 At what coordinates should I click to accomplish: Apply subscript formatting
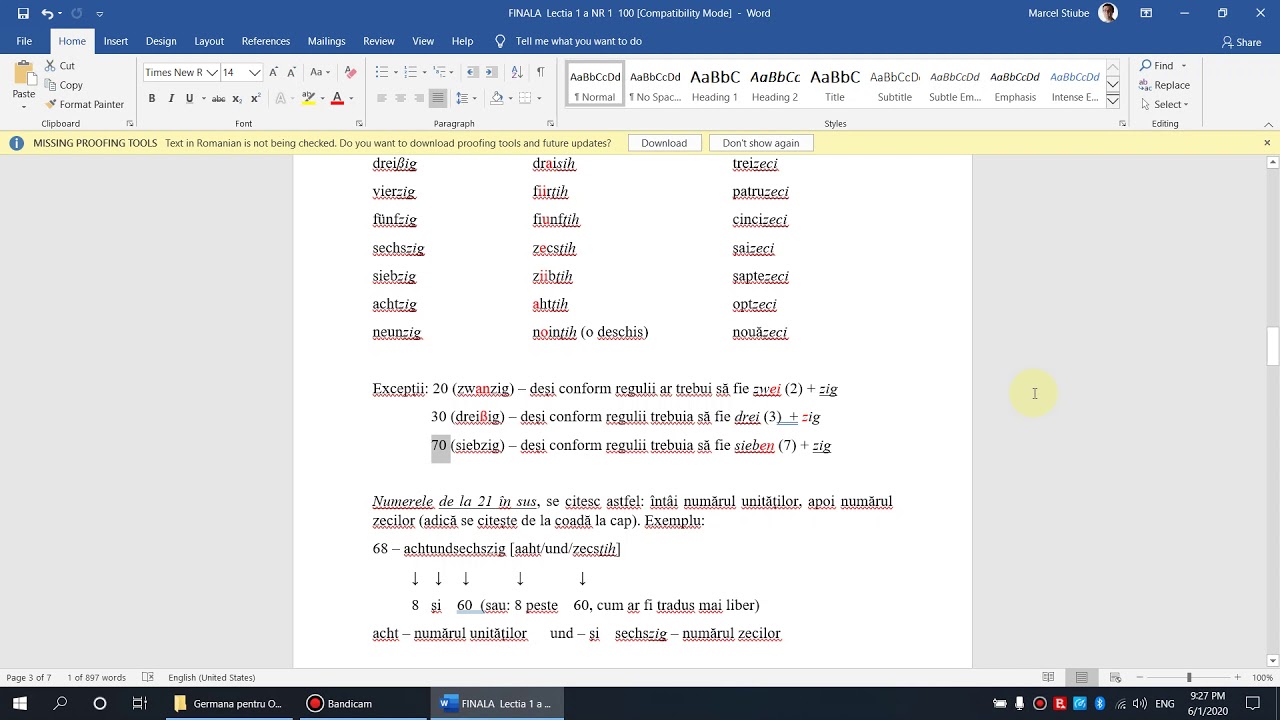click(x=237, y=98)
